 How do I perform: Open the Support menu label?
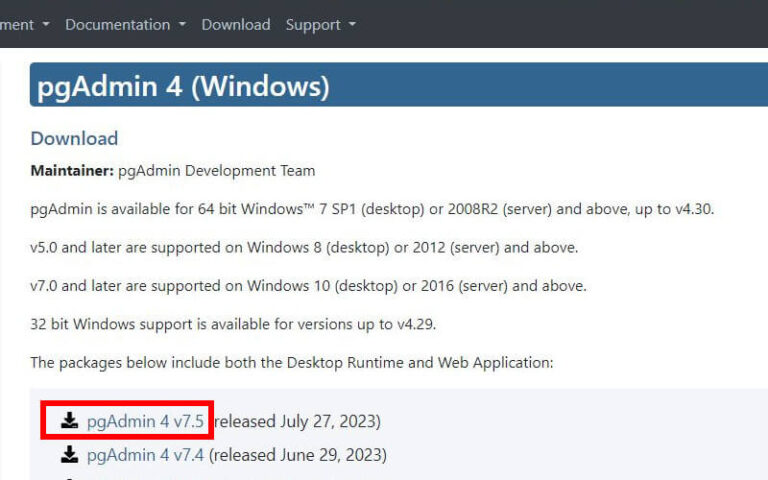pos(313,25)
